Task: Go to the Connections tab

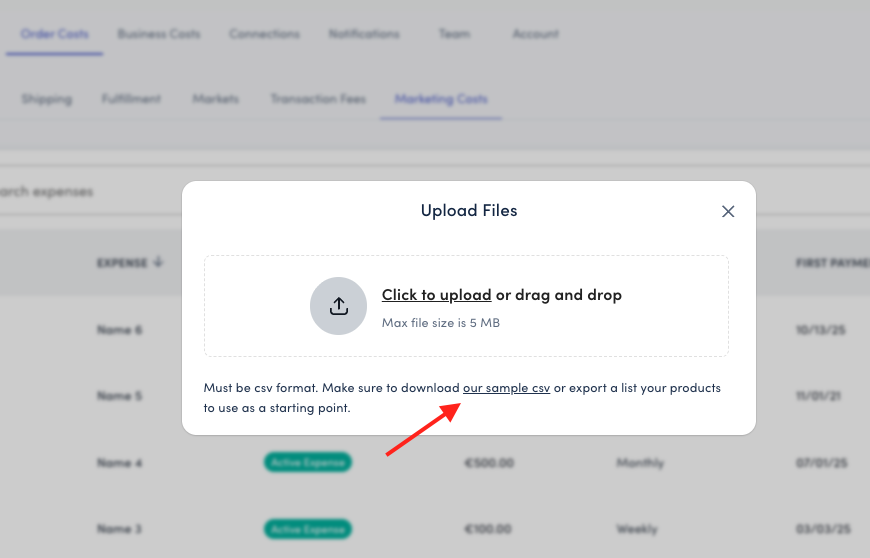Action: point(264,34)
